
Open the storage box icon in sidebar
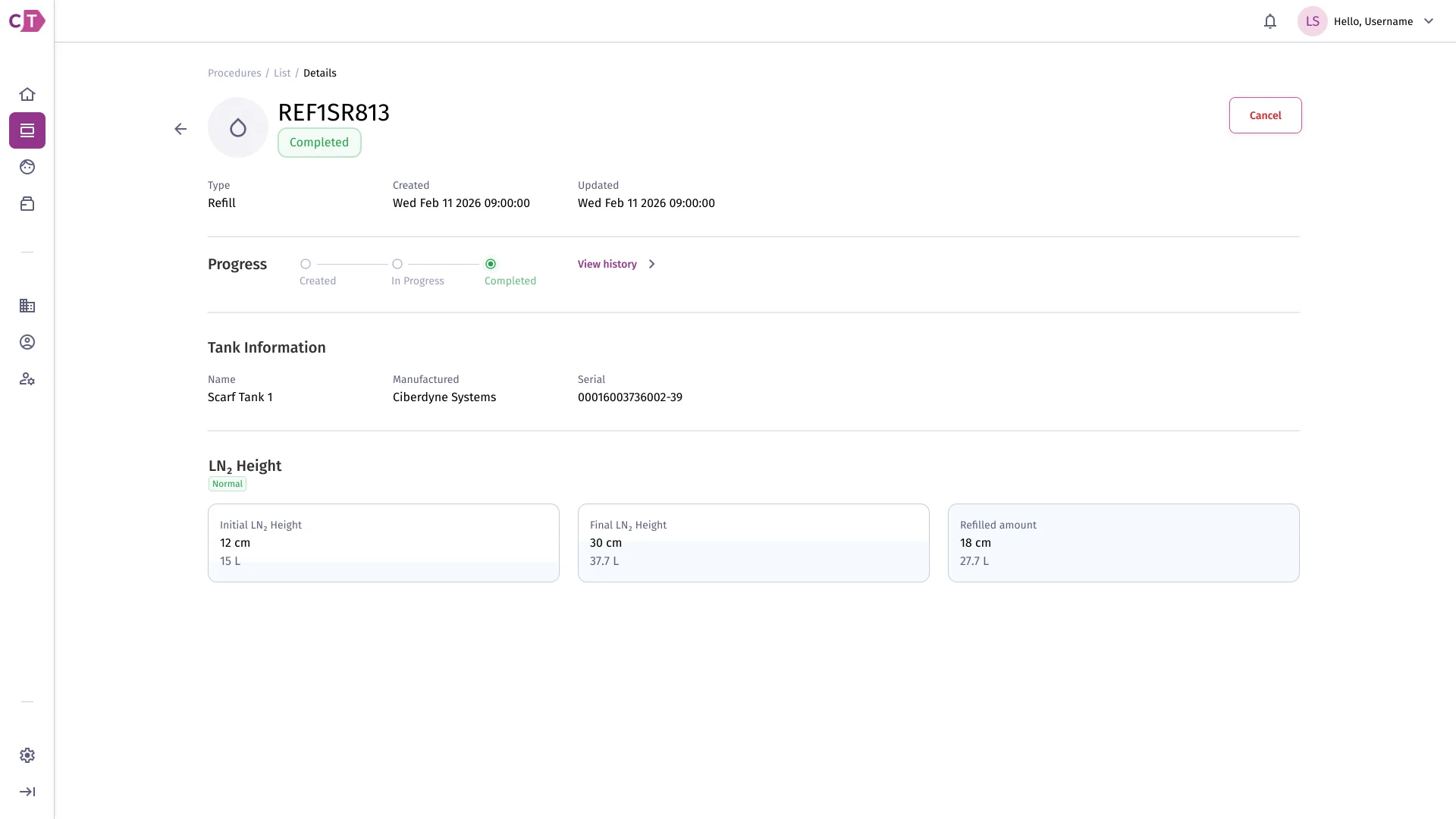(x=27, y=203)
